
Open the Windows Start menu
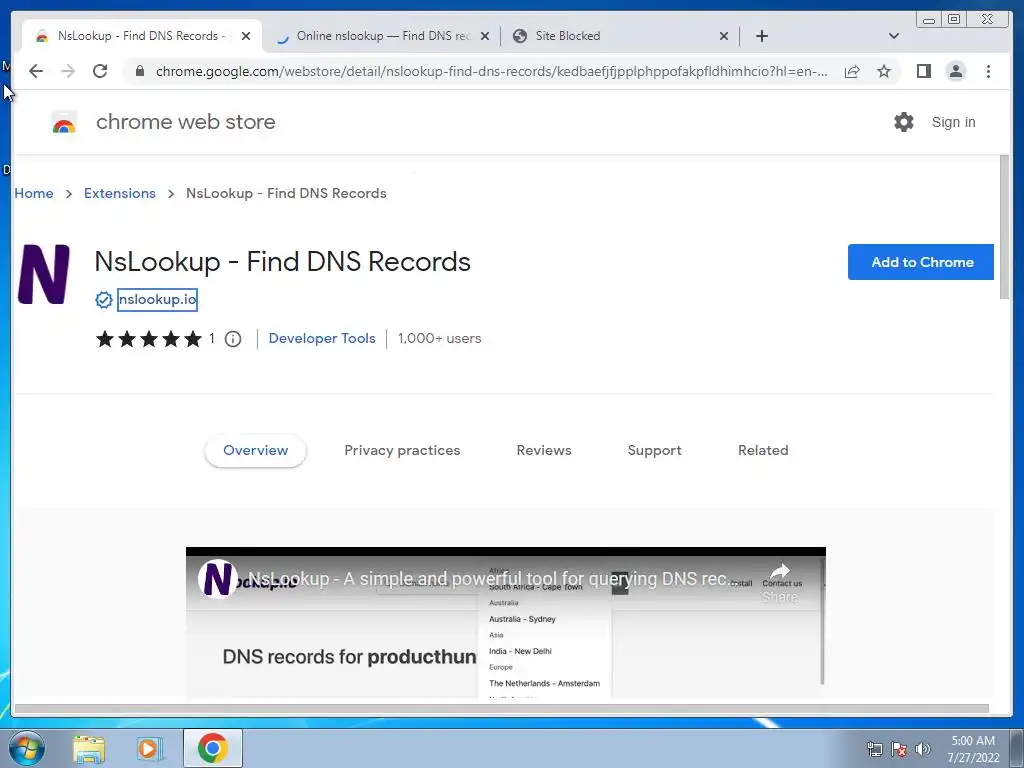click(27, 748)
